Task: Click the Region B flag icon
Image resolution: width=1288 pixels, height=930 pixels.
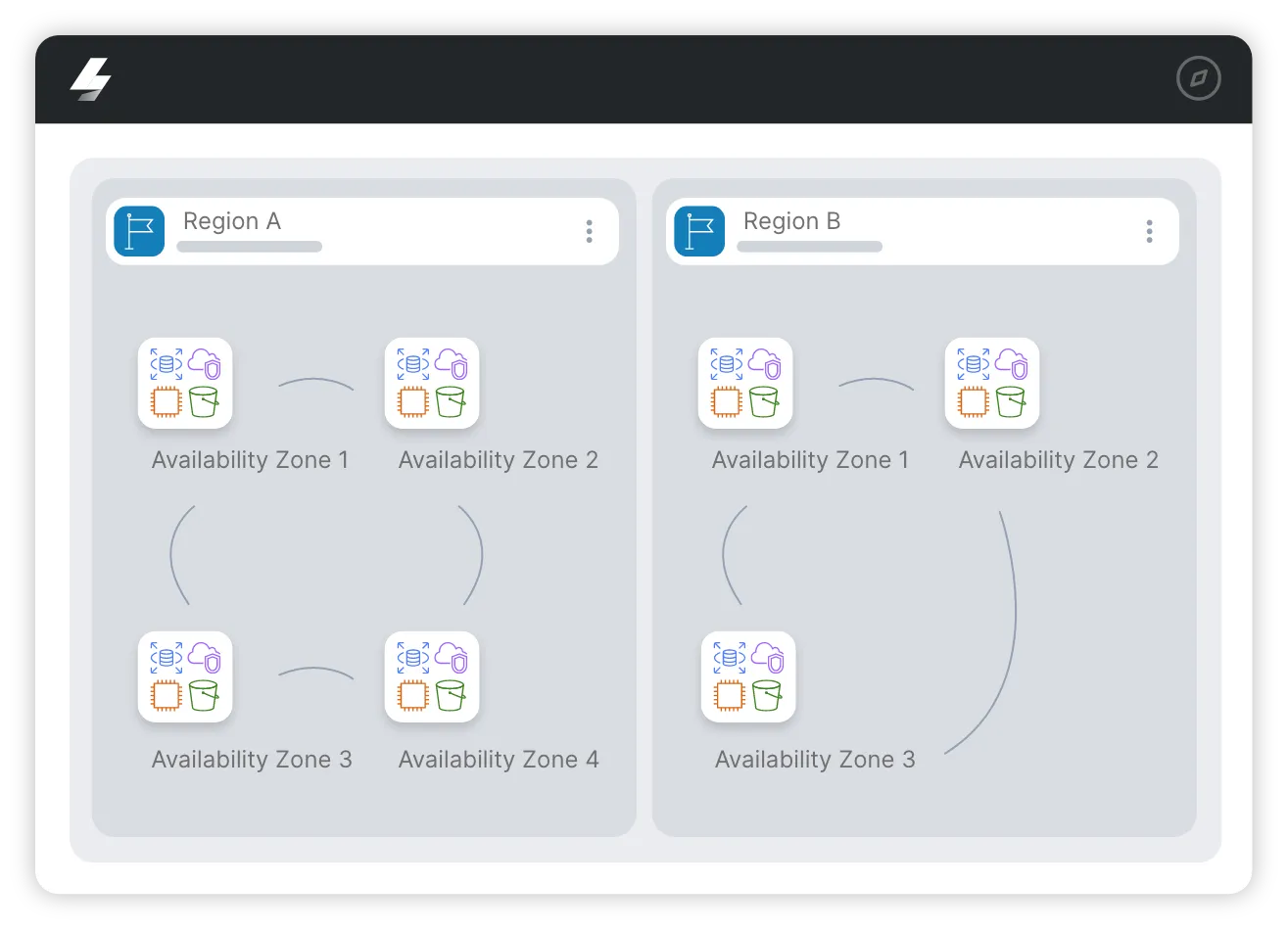Action: [x=699, y=231]
